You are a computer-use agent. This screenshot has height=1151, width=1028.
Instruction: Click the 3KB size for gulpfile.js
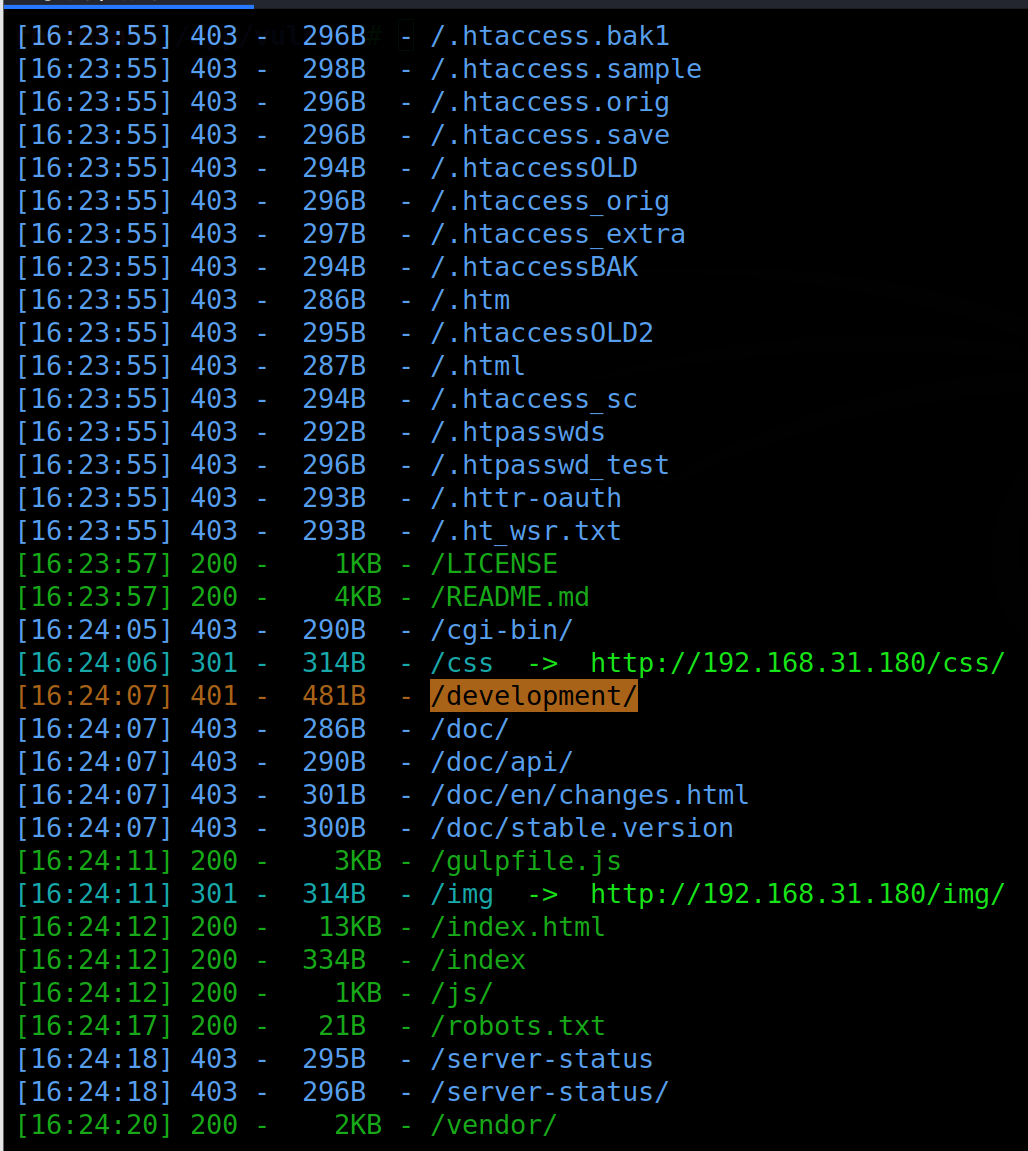pyautogui.click(x=358, y=862)
